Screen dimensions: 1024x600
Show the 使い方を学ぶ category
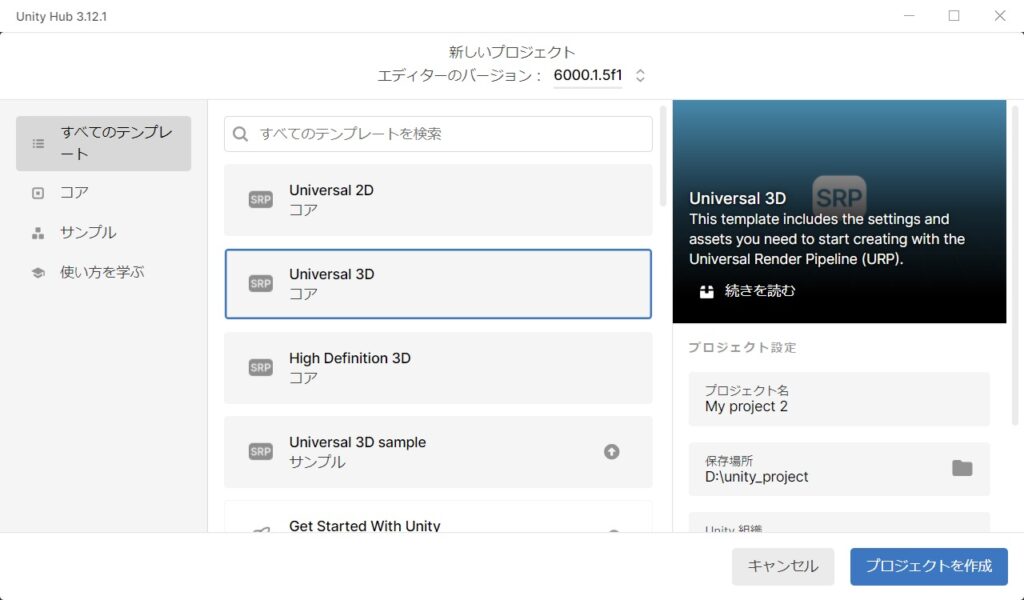(x=102, y=272)
